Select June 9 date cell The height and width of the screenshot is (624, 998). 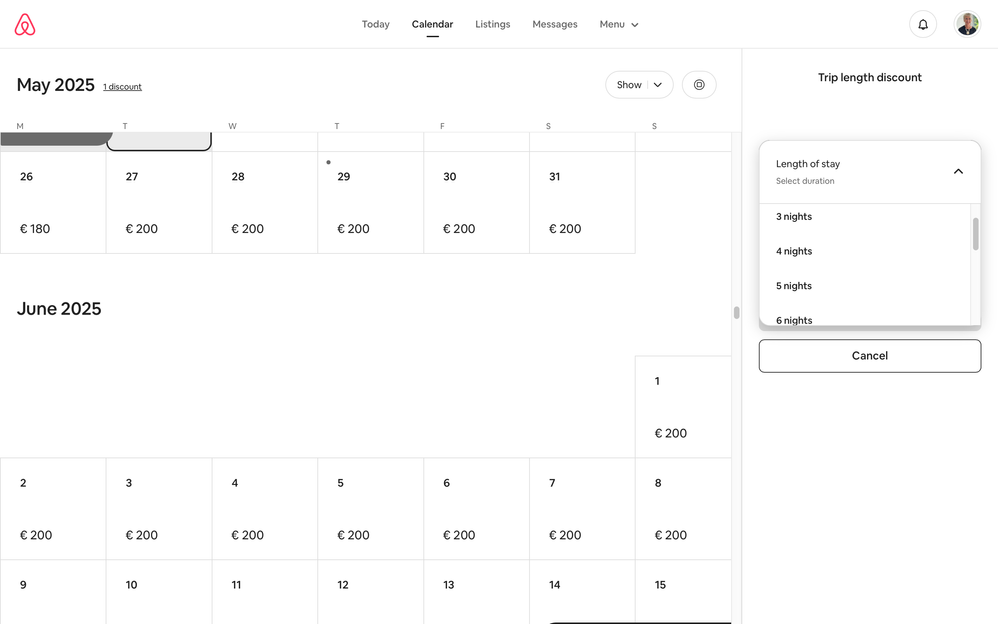[53, 592]
